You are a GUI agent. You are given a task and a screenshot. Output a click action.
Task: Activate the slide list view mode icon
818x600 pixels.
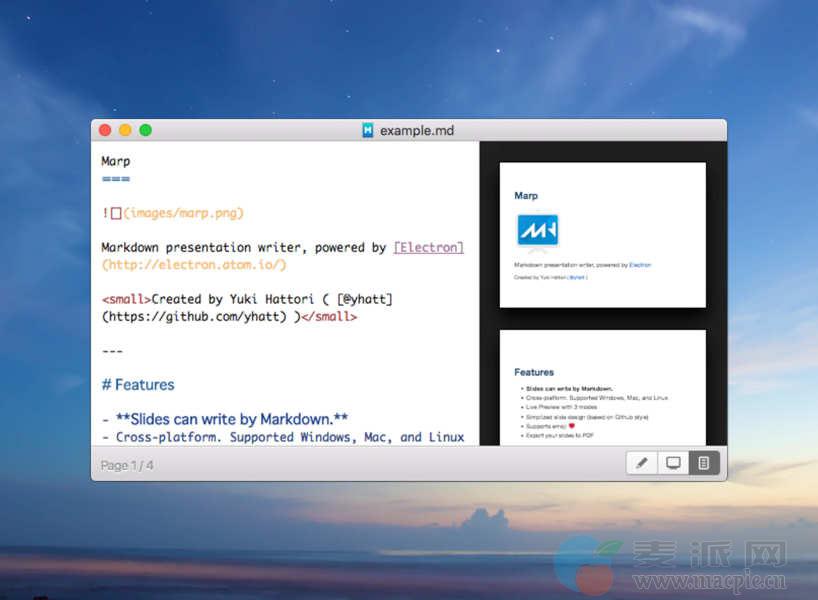click(704, 463)
